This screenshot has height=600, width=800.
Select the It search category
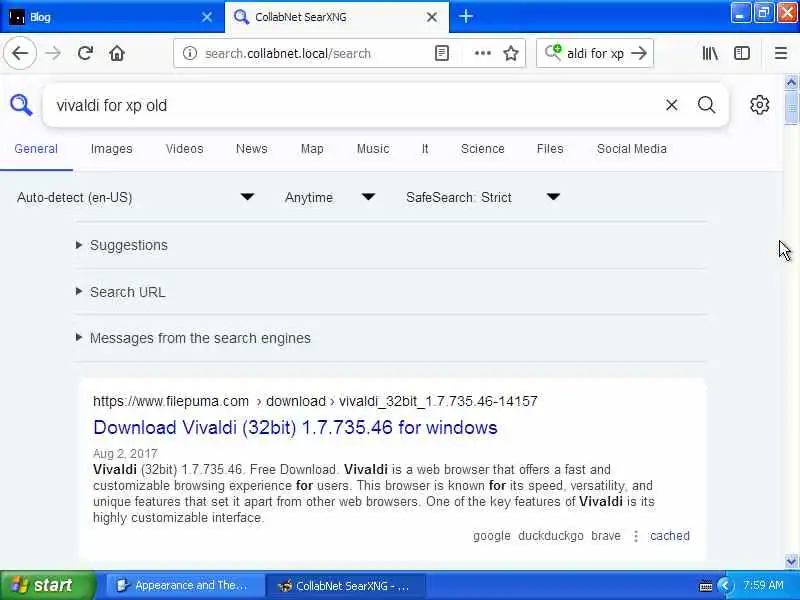tap(424, 148)
